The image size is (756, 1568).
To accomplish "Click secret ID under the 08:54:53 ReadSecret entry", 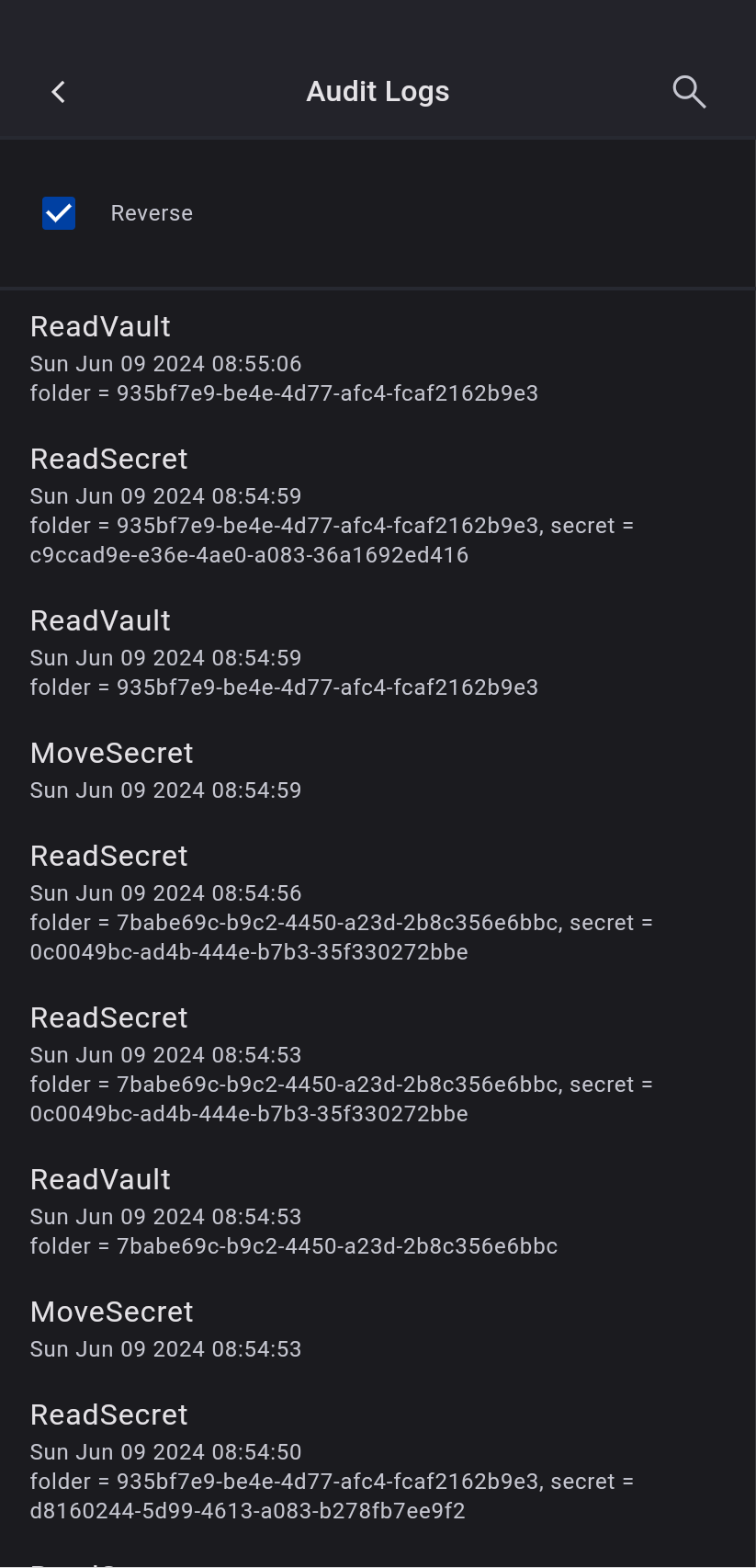I will click(249, 1114).
